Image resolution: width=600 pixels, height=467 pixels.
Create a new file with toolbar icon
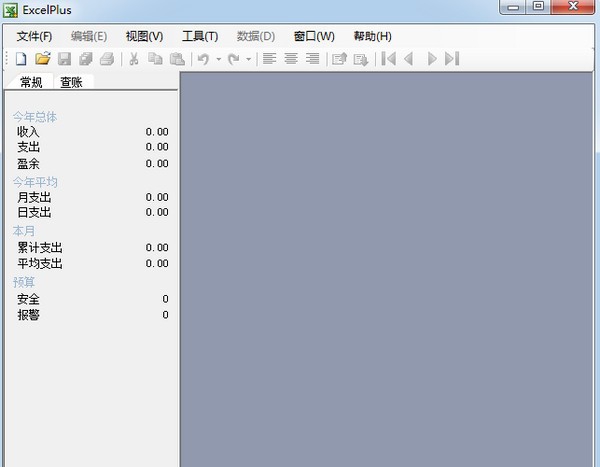tap(21, 59)
